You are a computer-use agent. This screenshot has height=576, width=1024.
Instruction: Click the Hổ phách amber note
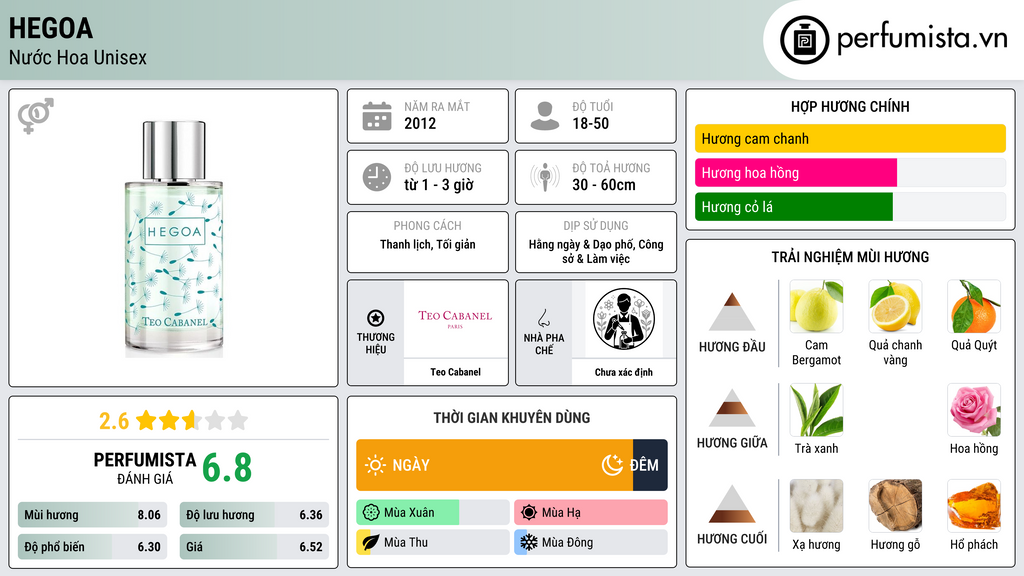(x=974, y=506)
